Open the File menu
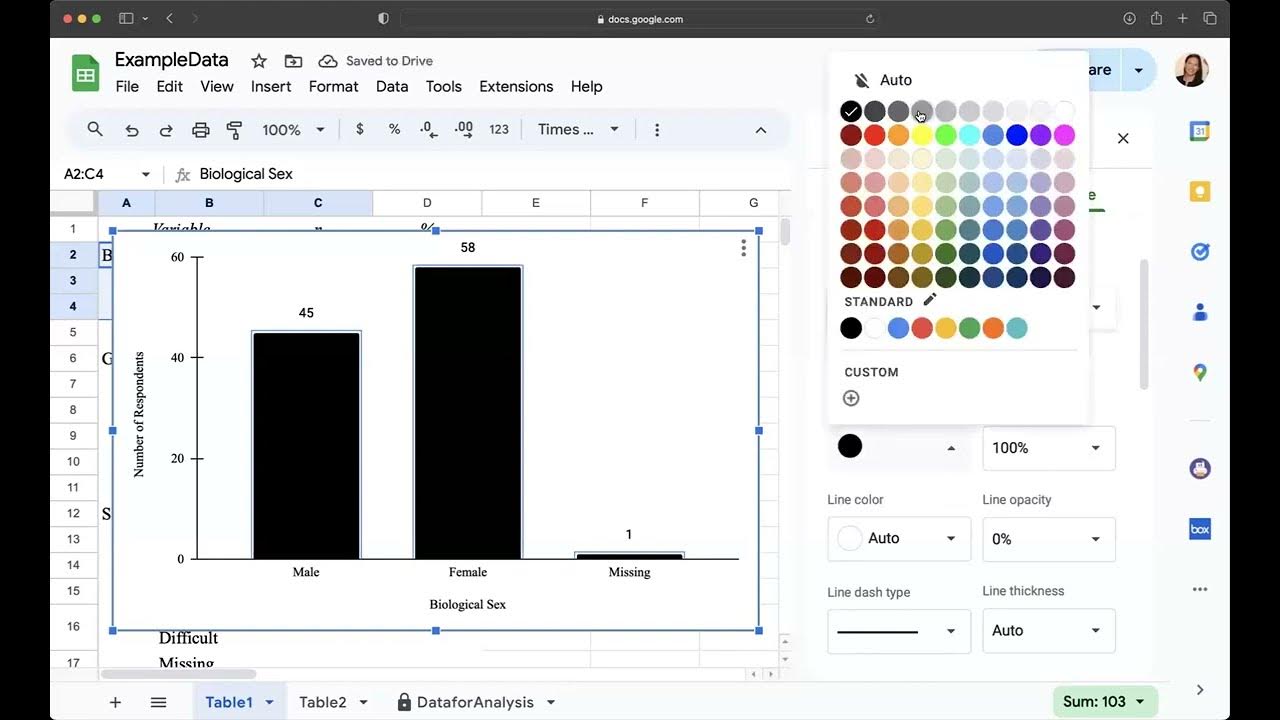This screenshot has height=720, width=1280. tap(127, 87)
